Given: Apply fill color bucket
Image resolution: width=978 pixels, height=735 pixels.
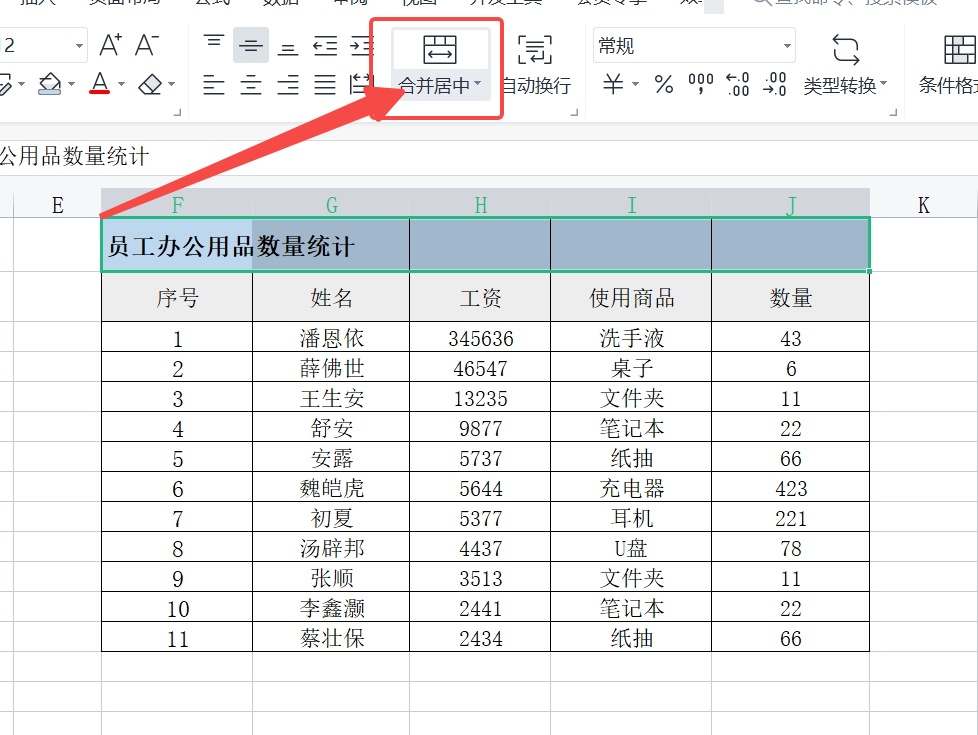Looking at the screenshot, I should coord(50,84).
